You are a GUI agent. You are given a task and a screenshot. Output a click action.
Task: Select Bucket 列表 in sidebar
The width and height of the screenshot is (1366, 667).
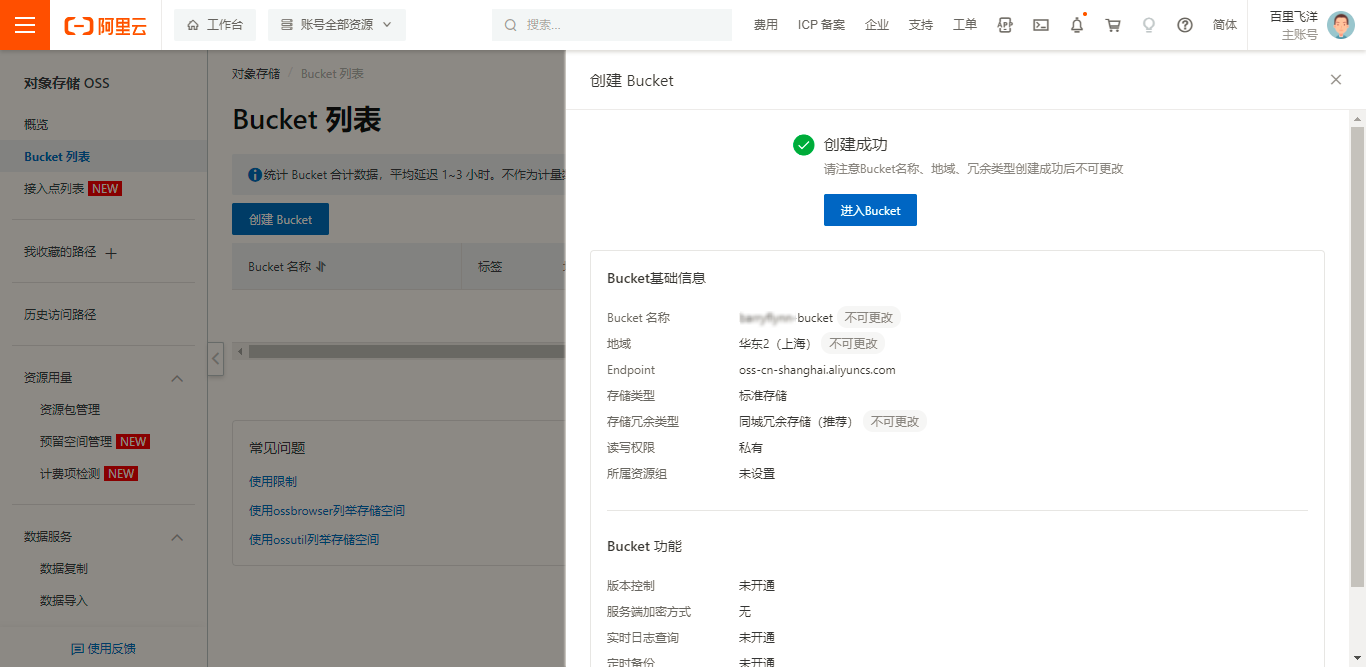point(57,157)
